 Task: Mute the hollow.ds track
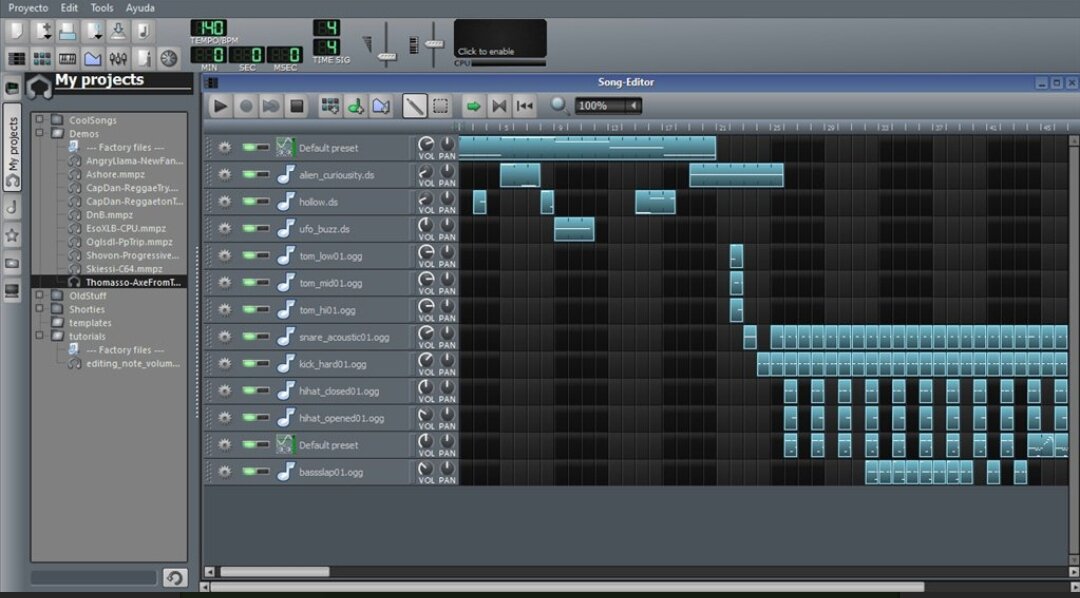click(x=249, y=202)
